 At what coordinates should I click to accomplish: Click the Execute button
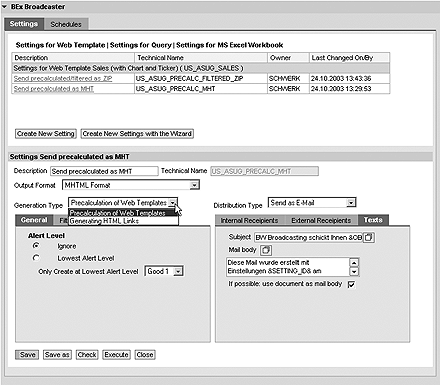(116, 355)
